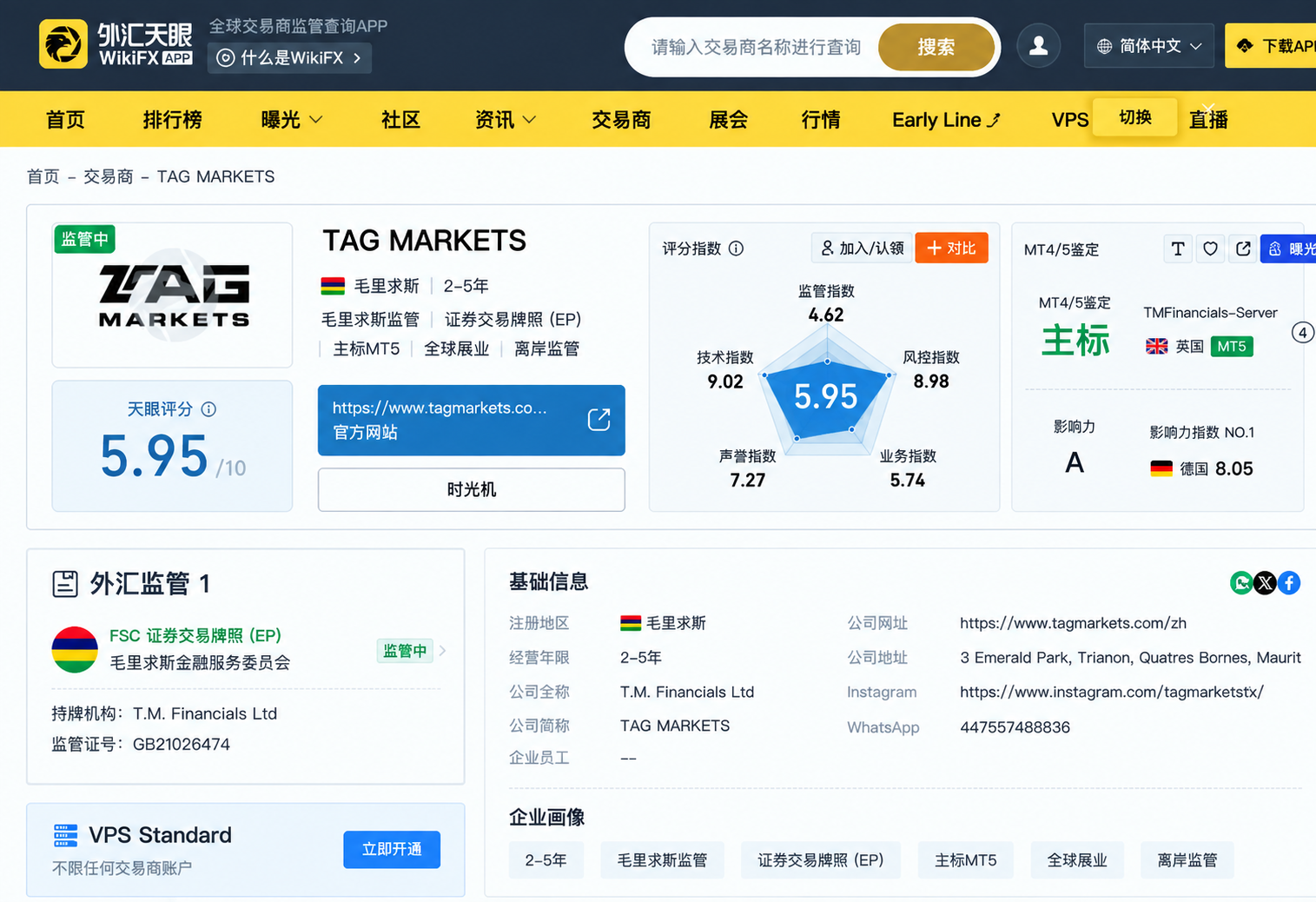Share via X (Twitter) icon

coord(1265,583)
